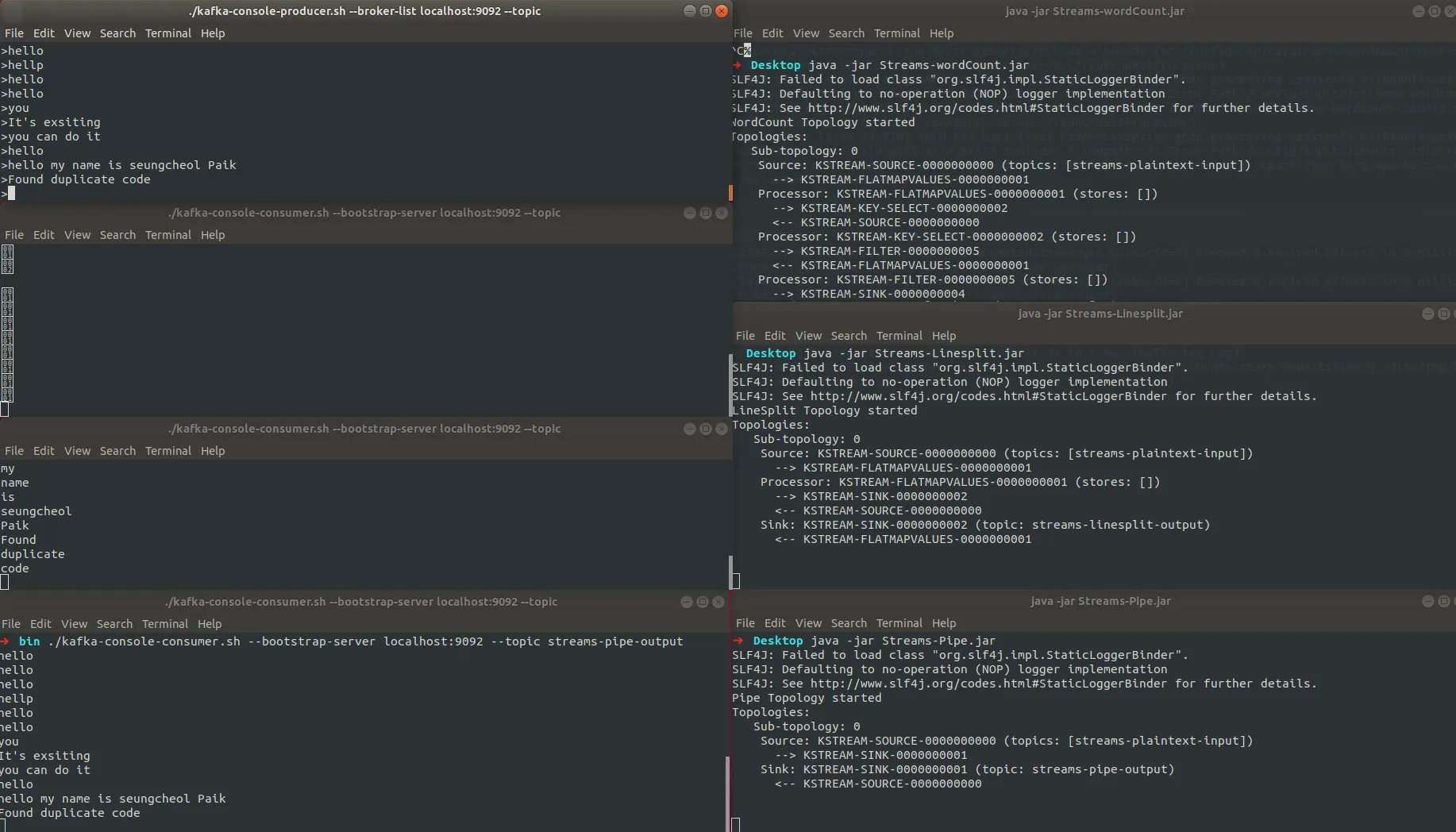The image size is (1456, 832).
Task: Click "LineSplit Topology started" text
Action: [825, 410]
